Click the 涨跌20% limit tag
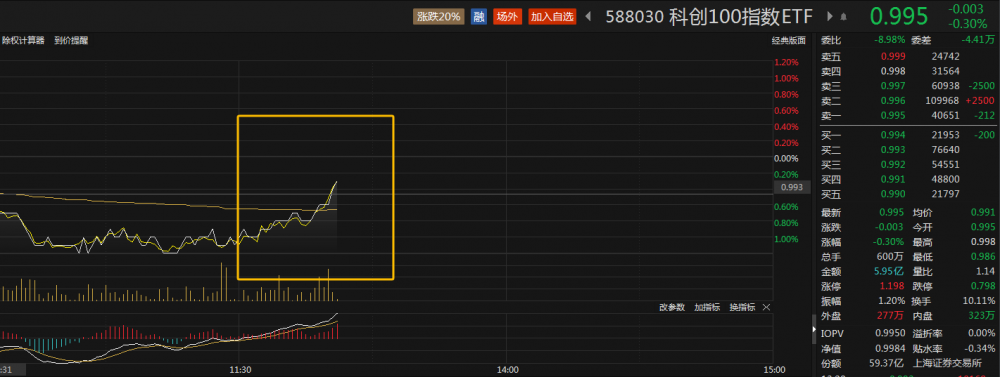 (439, 17)
